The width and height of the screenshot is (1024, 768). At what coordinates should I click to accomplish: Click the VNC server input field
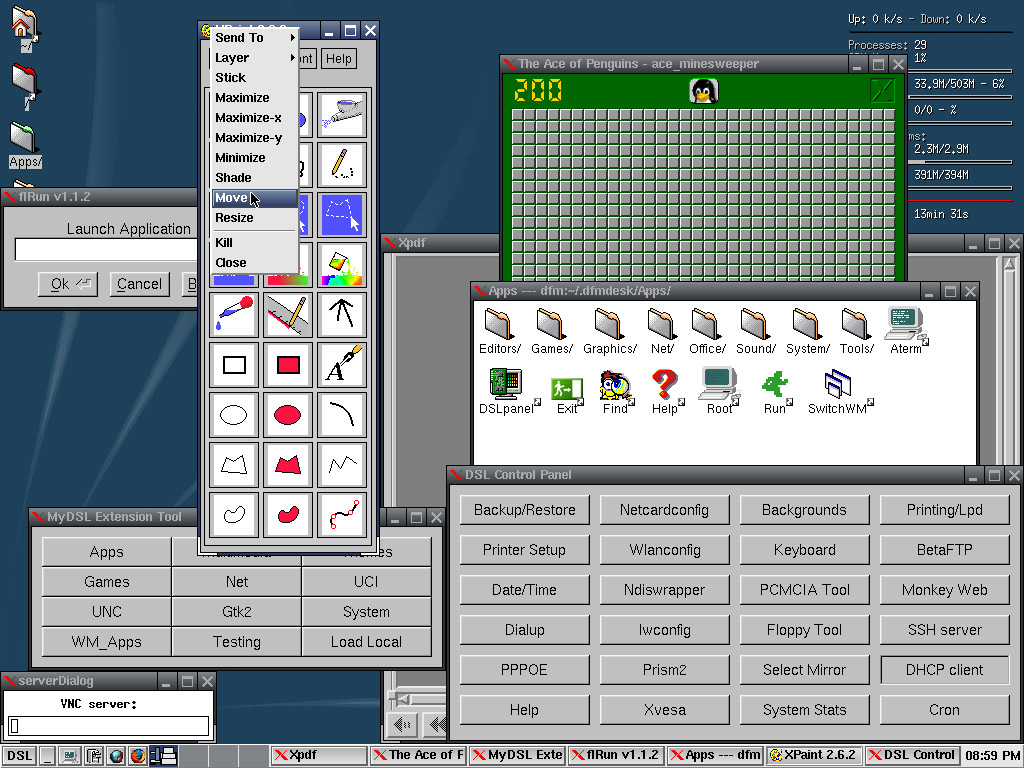(x=108, y=726)
